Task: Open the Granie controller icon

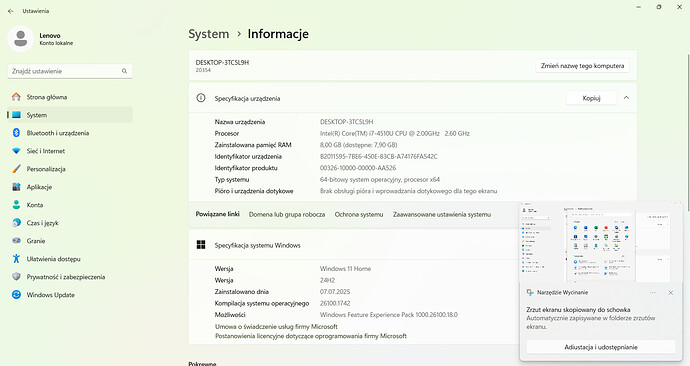Action: 16,241
